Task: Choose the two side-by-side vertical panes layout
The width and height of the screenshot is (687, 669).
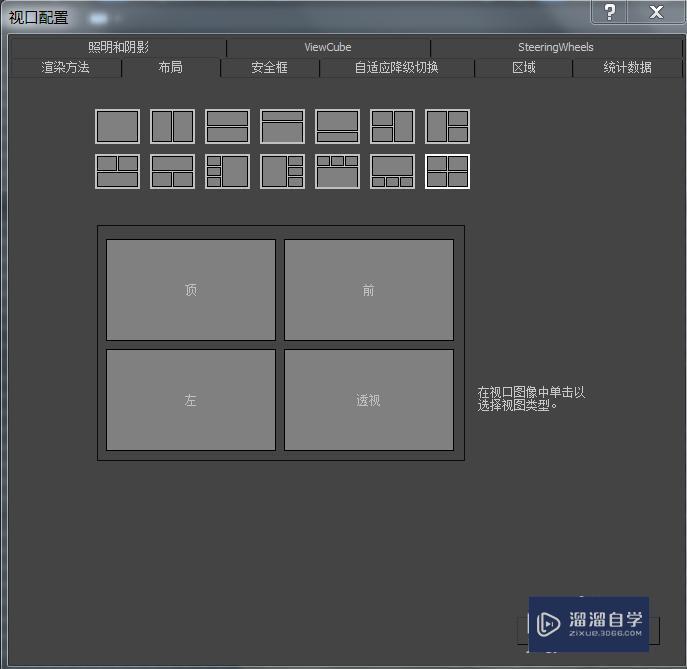Action: pyautogui.click(x=172, y=127)
